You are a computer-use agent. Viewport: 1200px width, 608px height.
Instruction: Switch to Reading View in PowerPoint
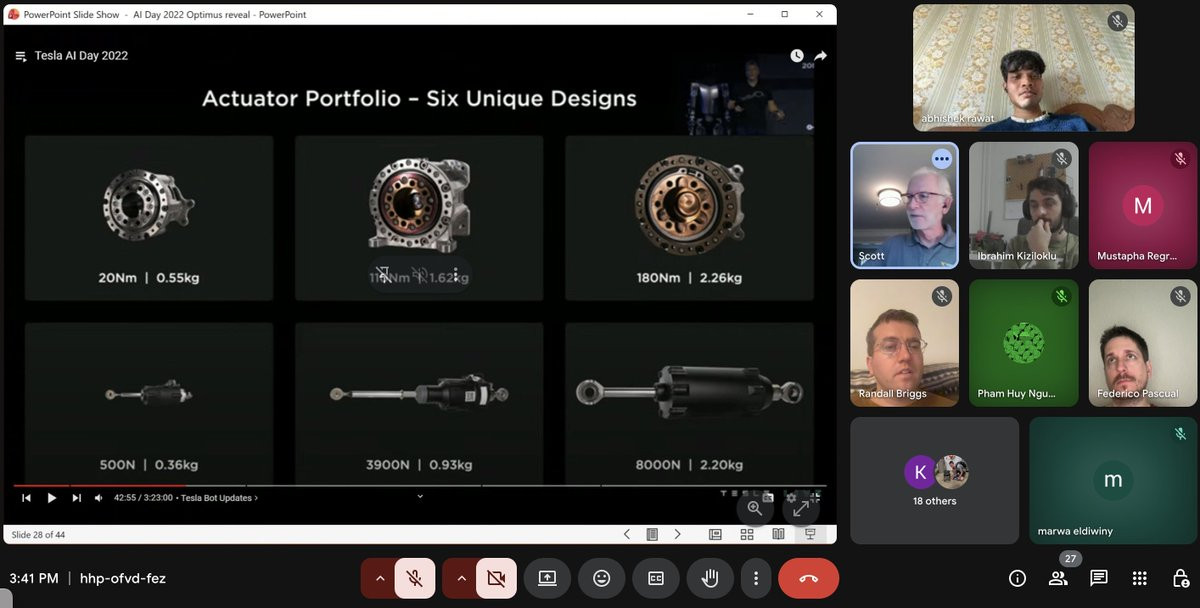click(x=778, y=535)
